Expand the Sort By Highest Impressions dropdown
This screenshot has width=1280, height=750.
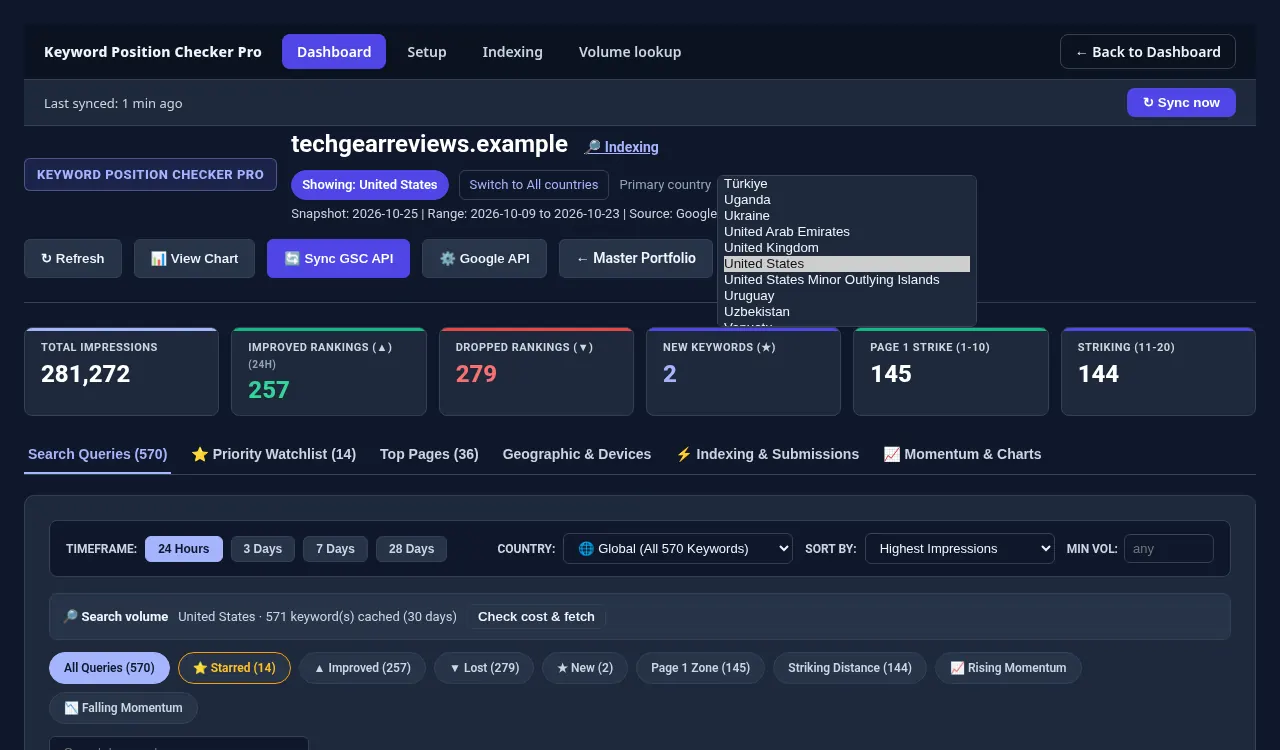coord(960,549)
